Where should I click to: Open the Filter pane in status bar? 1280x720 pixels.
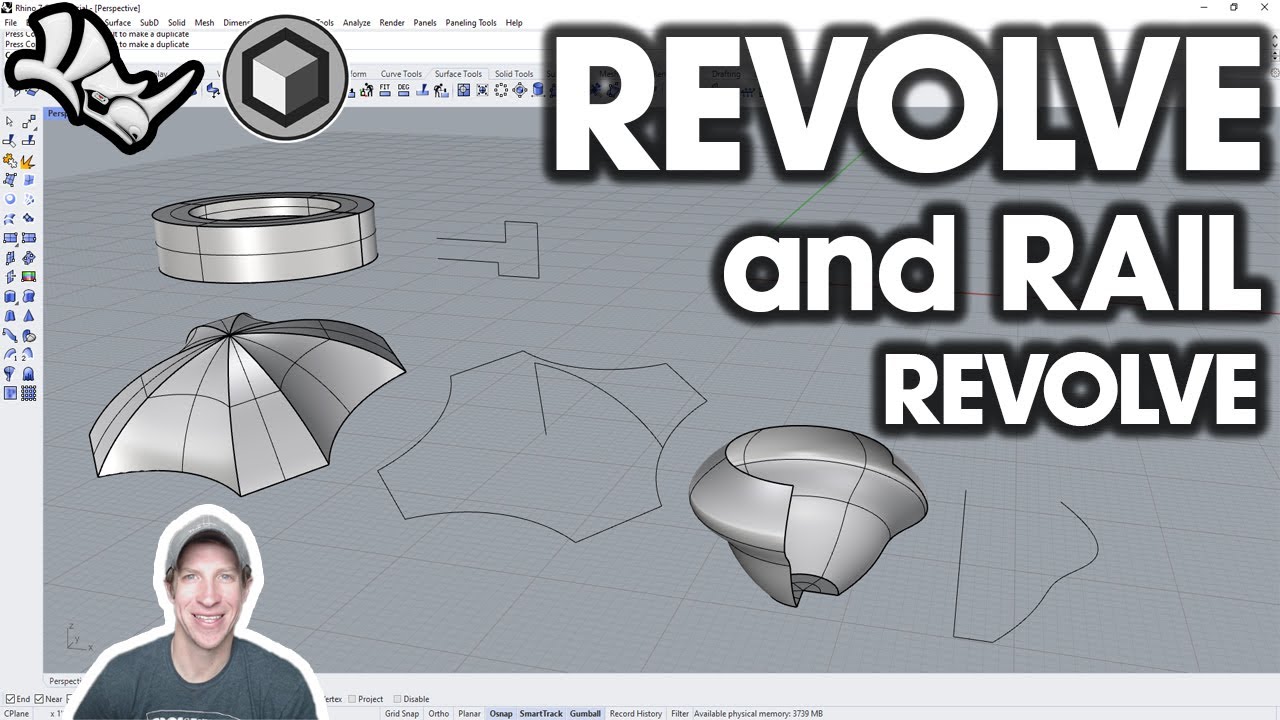tap(680, 713)
